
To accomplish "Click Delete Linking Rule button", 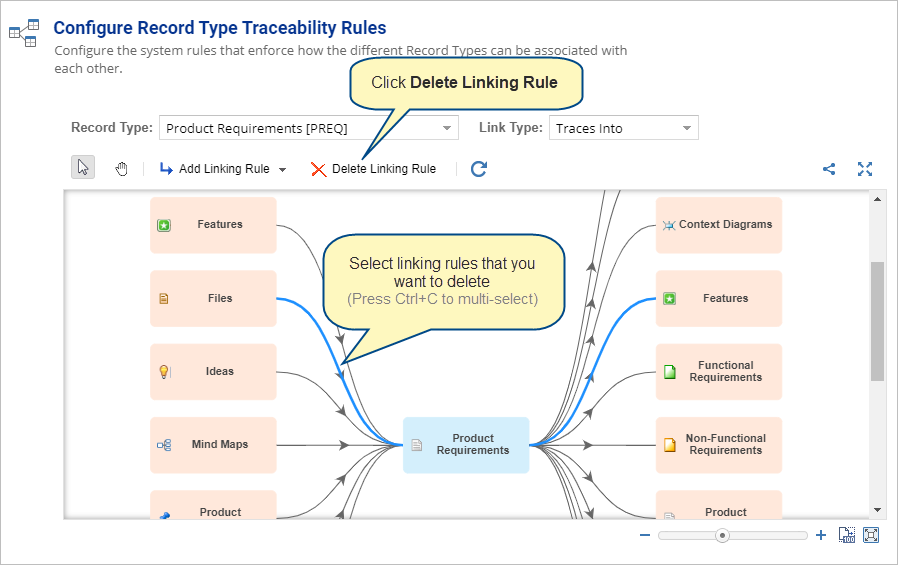I will pyautogui.click(x=373, y=169).
